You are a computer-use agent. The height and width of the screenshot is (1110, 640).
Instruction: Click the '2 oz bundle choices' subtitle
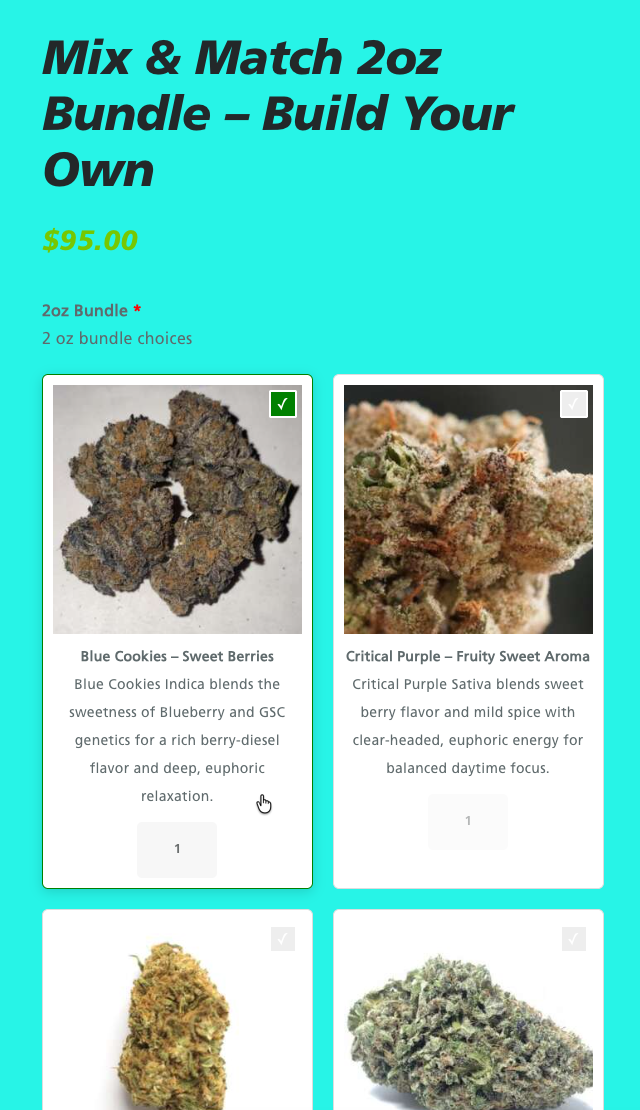click(117, 338)
